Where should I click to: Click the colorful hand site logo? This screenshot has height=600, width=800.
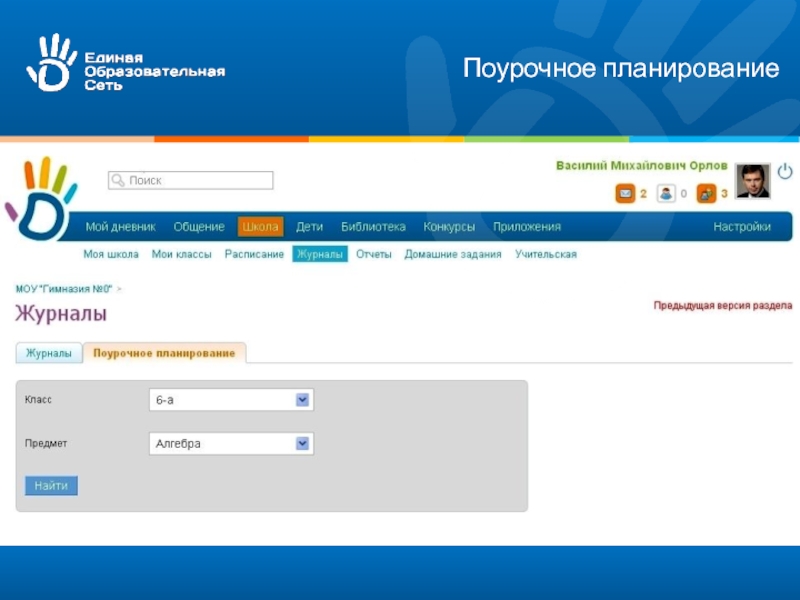click(x=41, y=198)
